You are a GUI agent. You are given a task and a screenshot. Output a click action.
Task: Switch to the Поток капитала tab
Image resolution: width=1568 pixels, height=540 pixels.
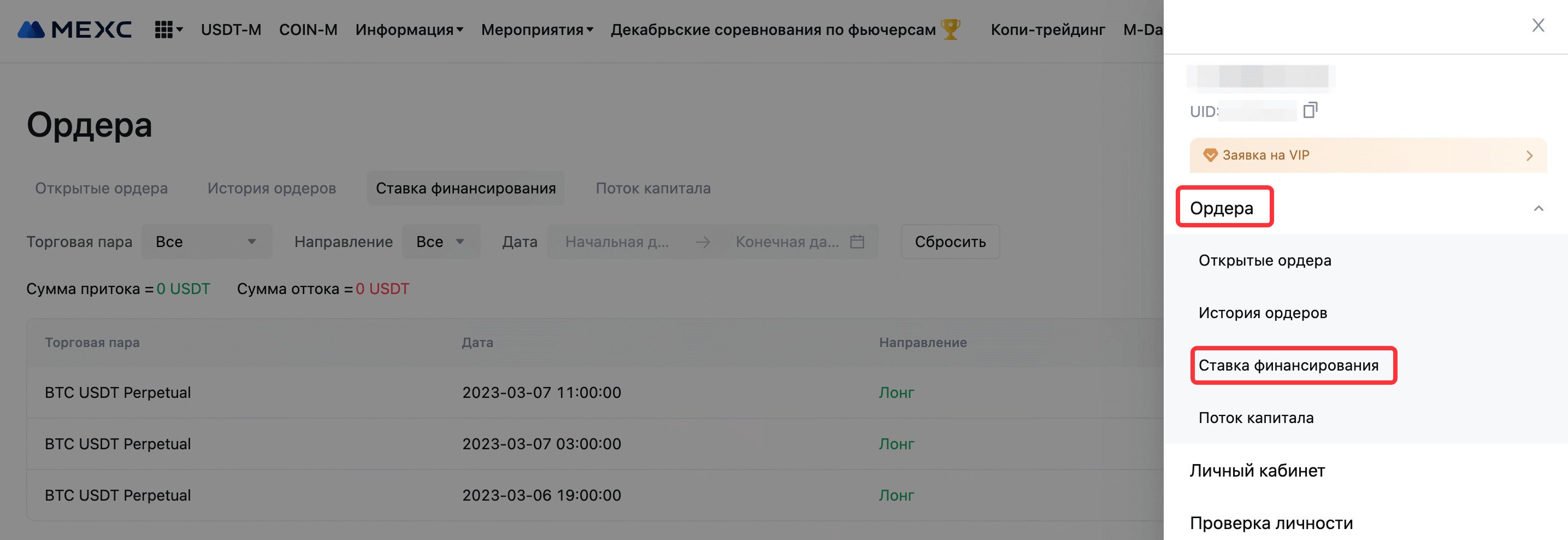[x=652, y=188]
